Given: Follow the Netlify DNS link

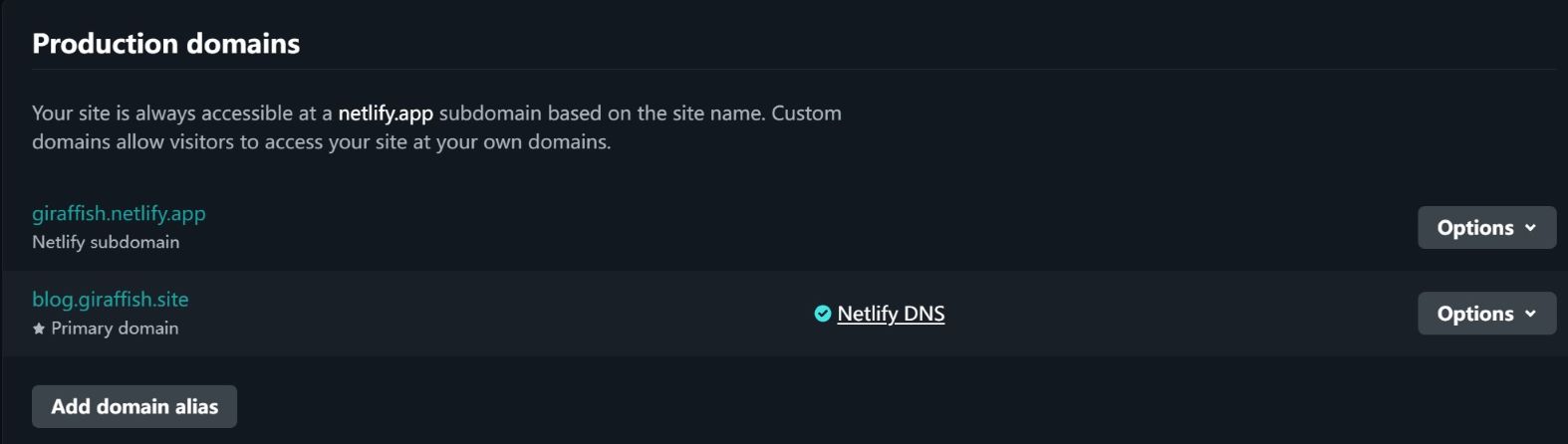Looking at the screenshot, I should [891, 314].
